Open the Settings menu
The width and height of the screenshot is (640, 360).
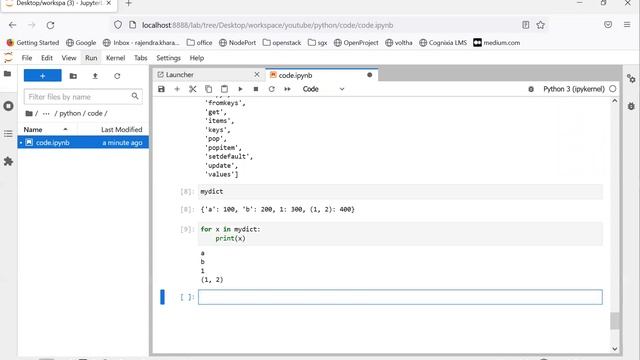click(168, 58)
